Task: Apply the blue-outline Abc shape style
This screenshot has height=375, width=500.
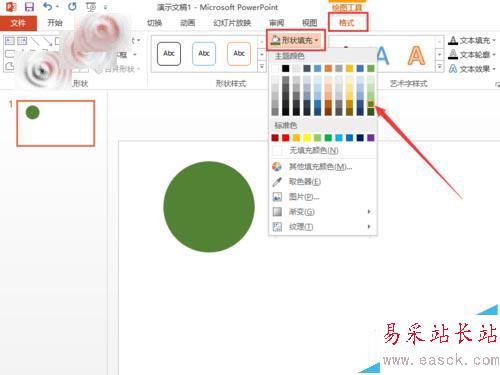Action: click(204, 53)
